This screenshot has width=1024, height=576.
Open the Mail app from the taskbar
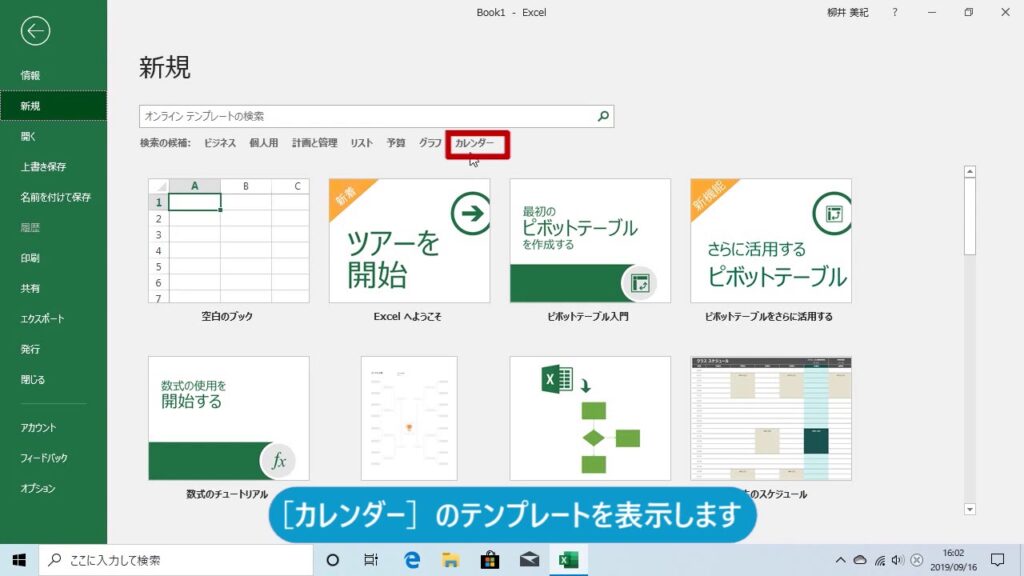point(529,560)
